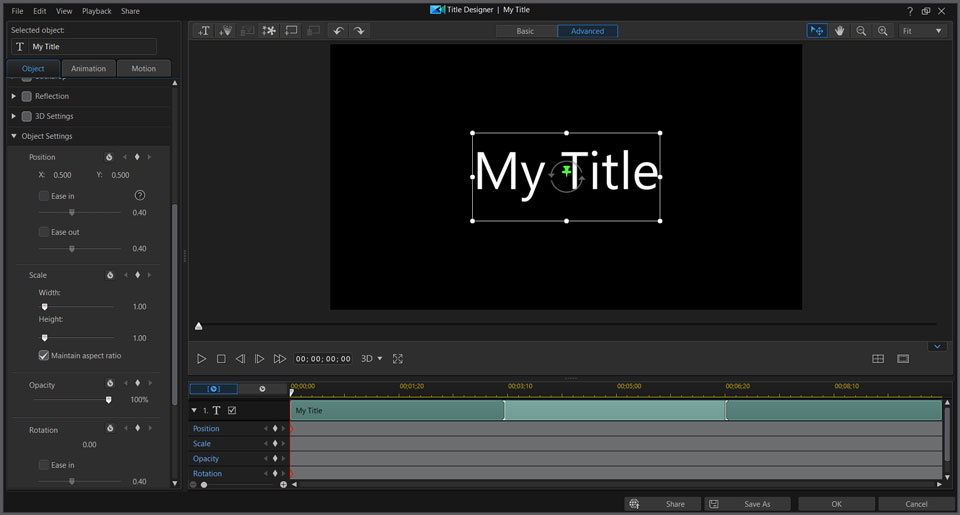Uncheck Maintain aspect ratio
Image resolution: width=960 pixels, height=515 pixels.
[x=44, y=355]
